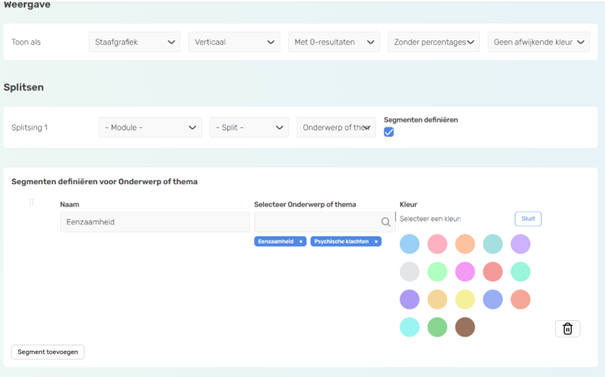Choose the dark green color swatch
605x377 pixels.
coord(437,327)
